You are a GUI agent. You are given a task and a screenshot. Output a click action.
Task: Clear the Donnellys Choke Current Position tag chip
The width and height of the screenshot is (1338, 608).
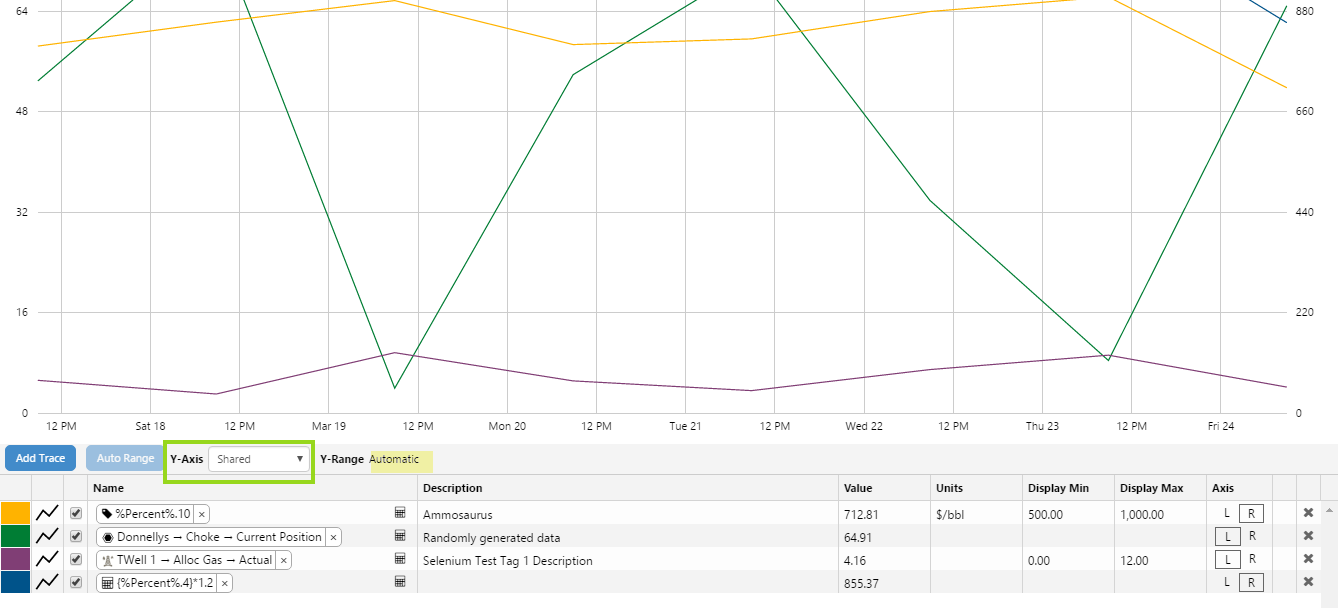pos(333,537)
